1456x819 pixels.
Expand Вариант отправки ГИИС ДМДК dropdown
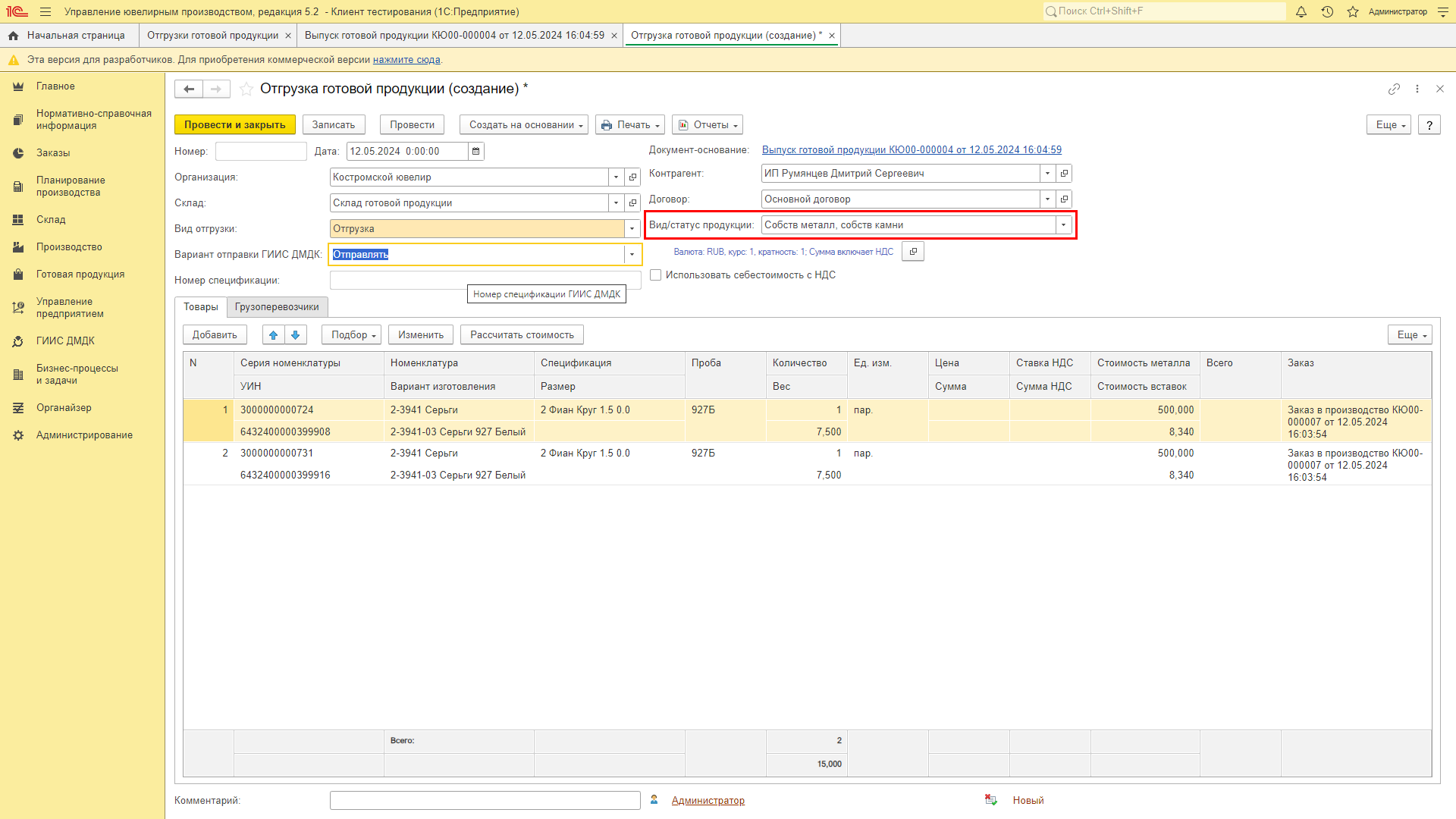pos(632,255)
